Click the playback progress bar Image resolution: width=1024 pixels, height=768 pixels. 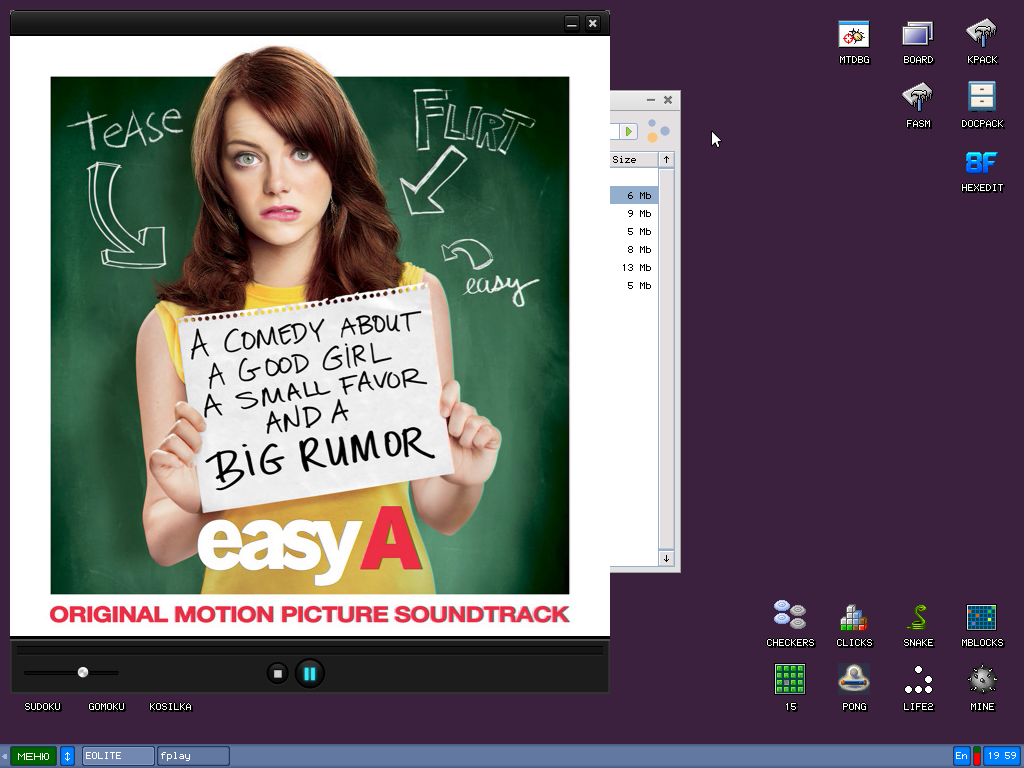pyautogui.click(x=309, y=650)
